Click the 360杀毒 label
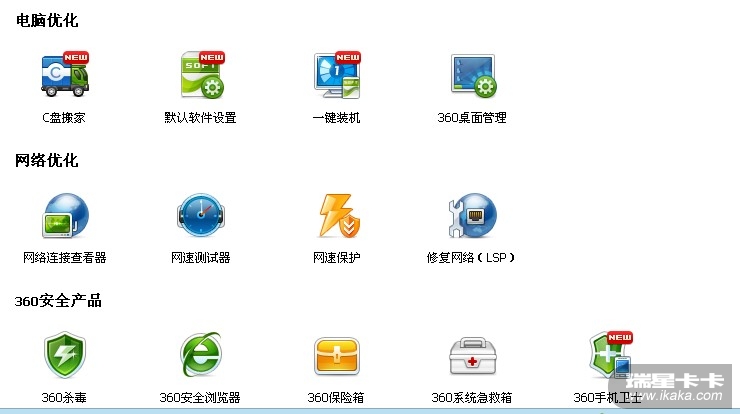 (64, 397)
